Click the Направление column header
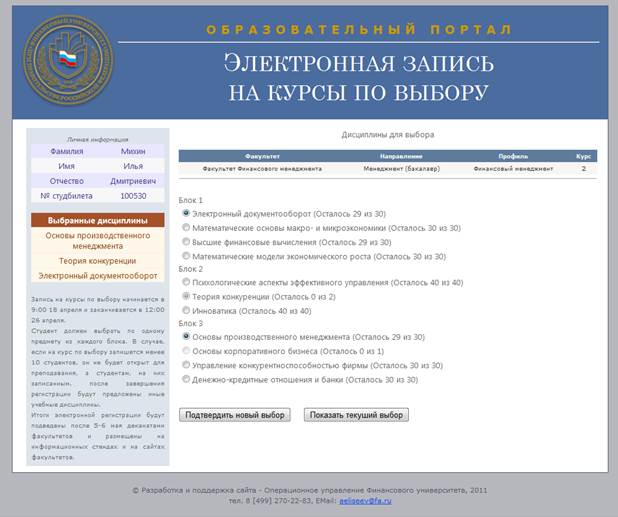Screen dimensions: 618x517 point(401,156)
